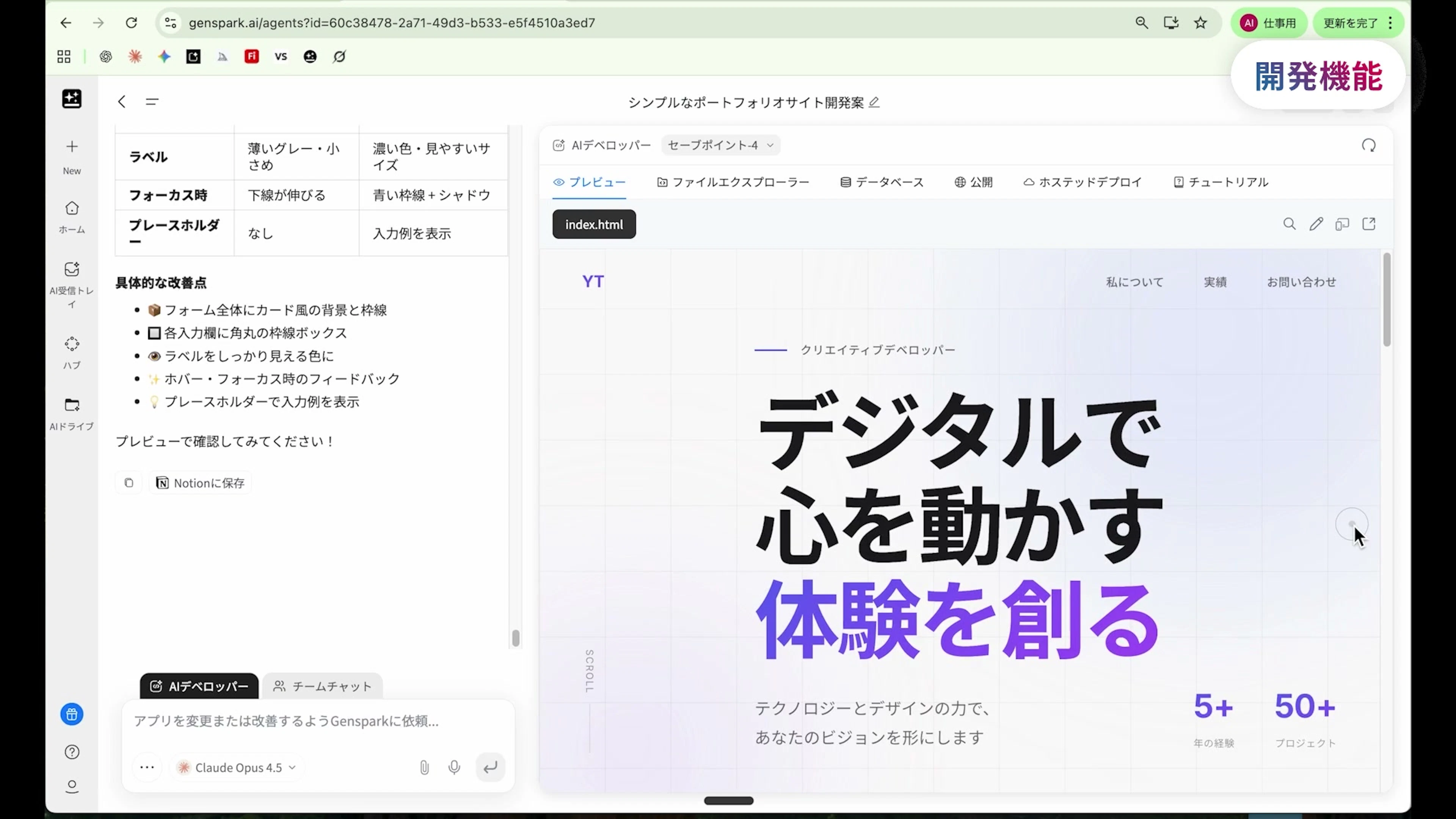The width and height of the screenshot is (1456, 819).
Task: Toggle the chat sidebar menu icon
Action: tap(152, 102)
